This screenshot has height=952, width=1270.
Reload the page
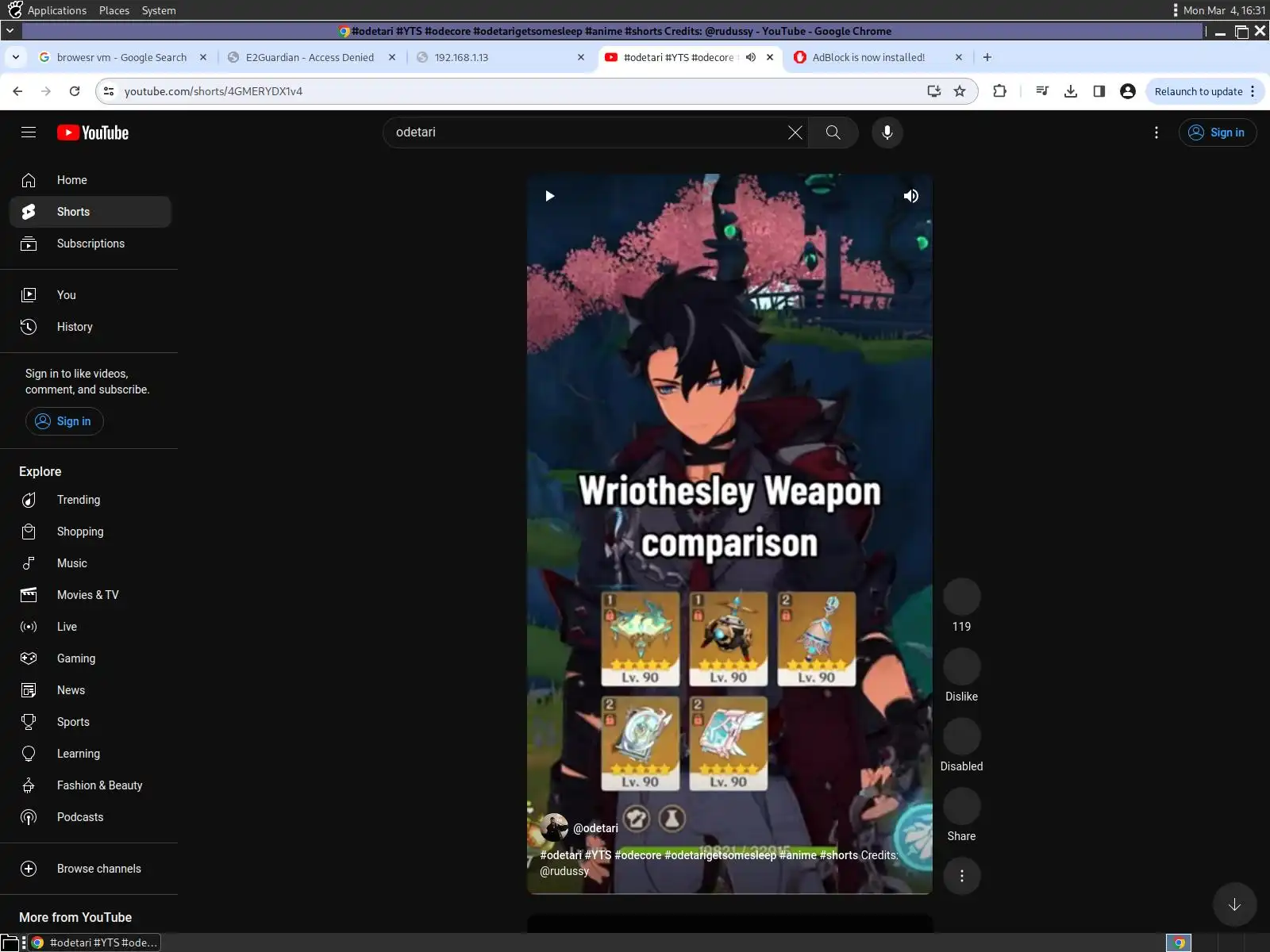coord(75,91)
